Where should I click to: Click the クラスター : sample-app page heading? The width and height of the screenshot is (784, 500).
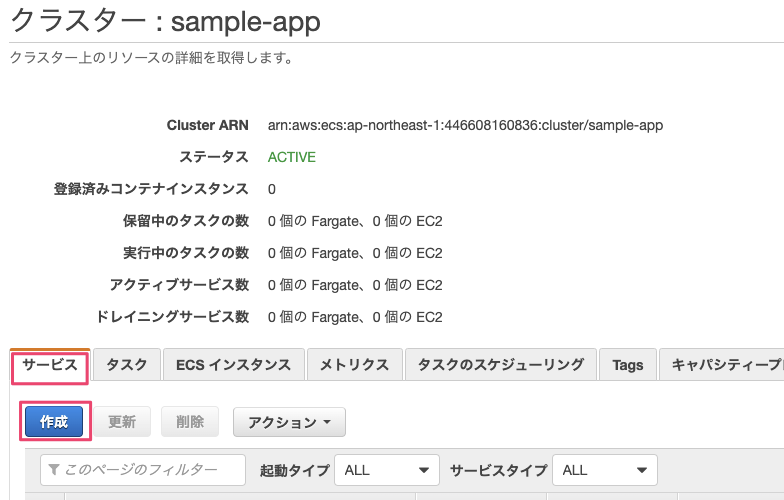point(165,22)
